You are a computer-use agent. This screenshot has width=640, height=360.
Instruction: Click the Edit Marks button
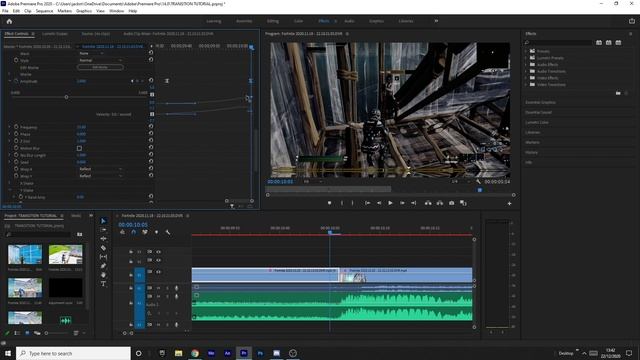pos(100,67)
